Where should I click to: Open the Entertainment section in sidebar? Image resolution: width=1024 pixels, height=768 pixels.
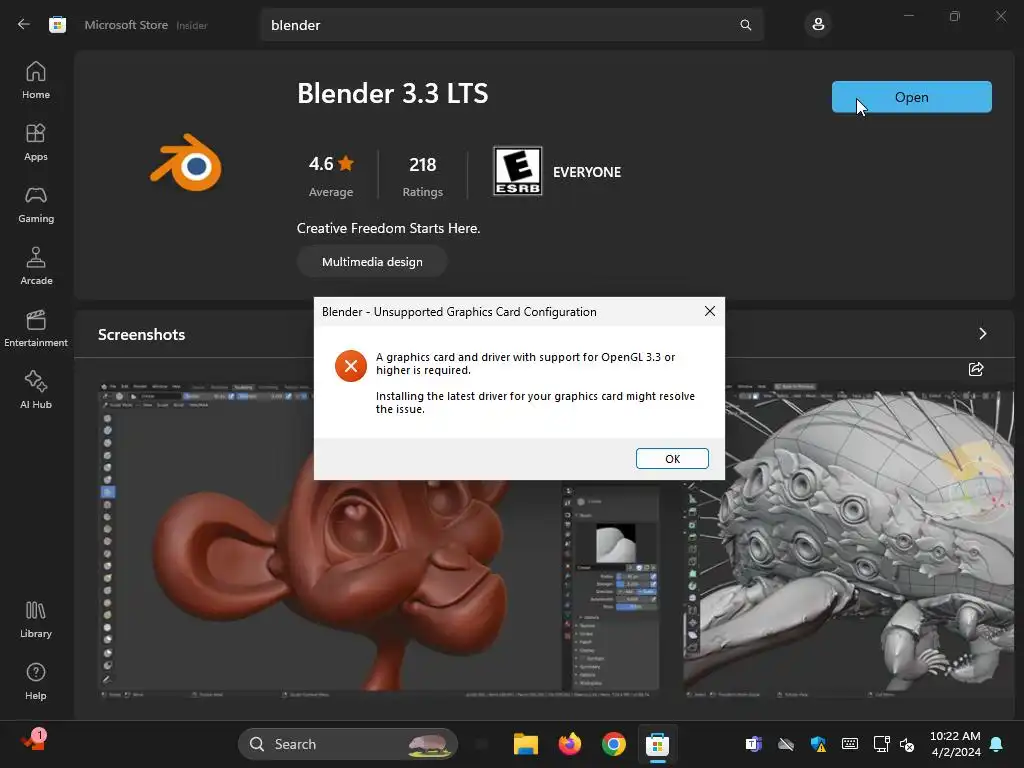click(x=36, y=328)
